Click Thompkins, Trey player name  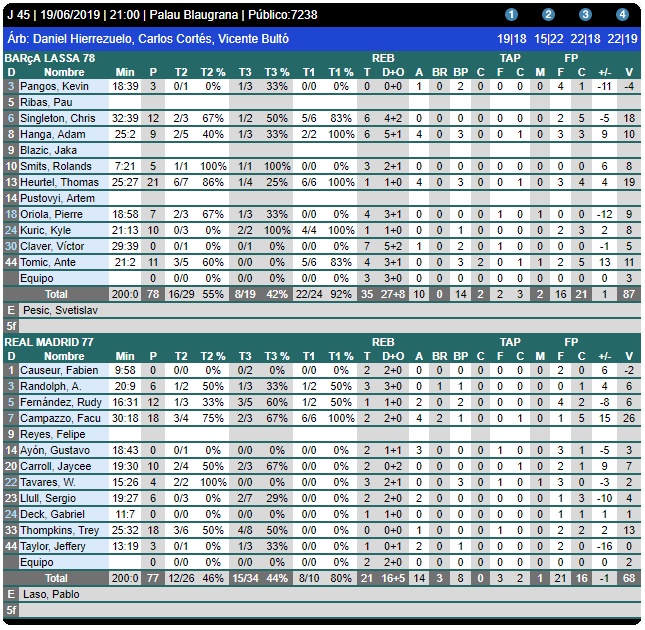pos(59,530)
